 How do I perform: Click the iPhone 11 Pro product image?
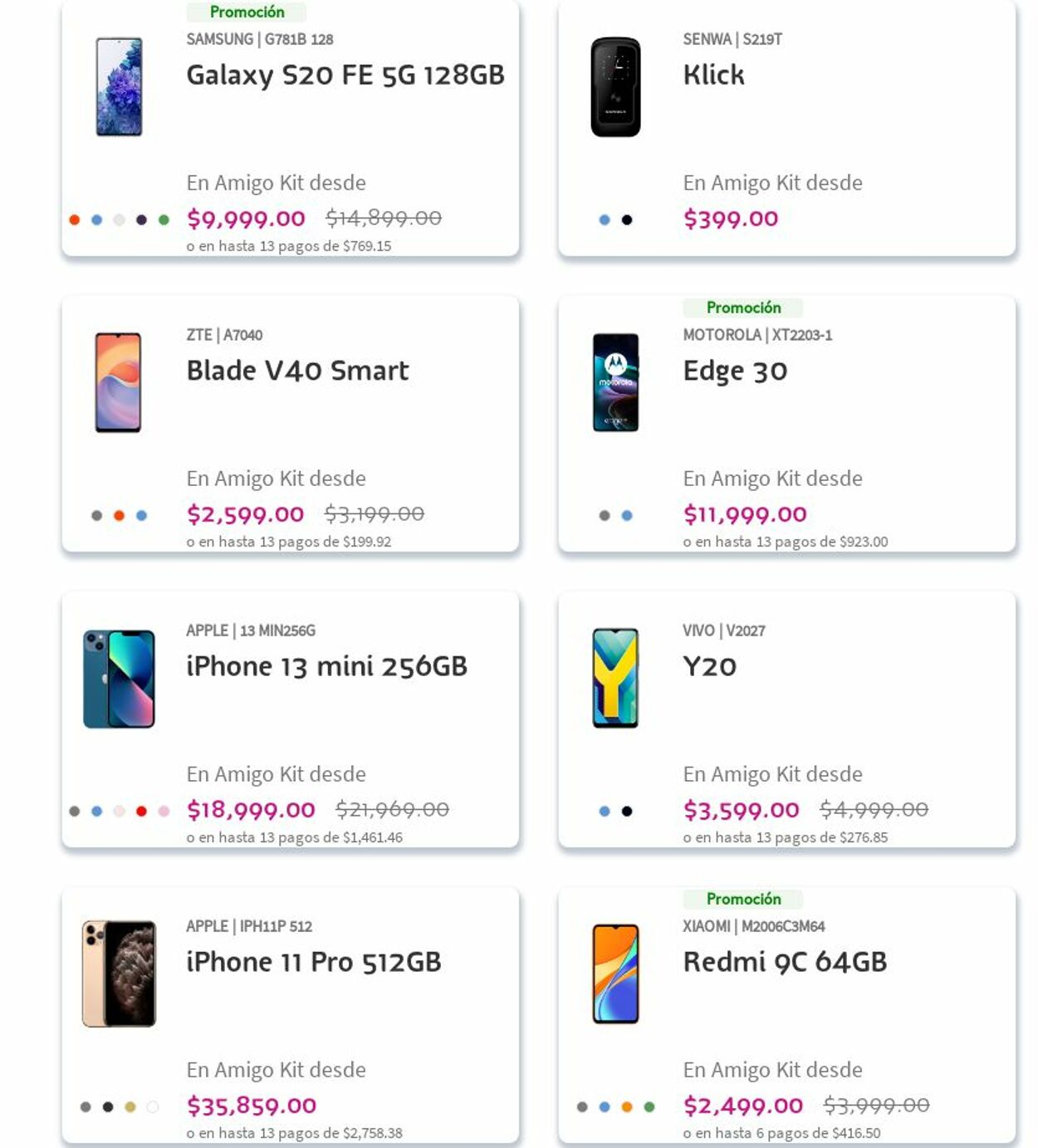pyautogui.click(x=119, y=974)
